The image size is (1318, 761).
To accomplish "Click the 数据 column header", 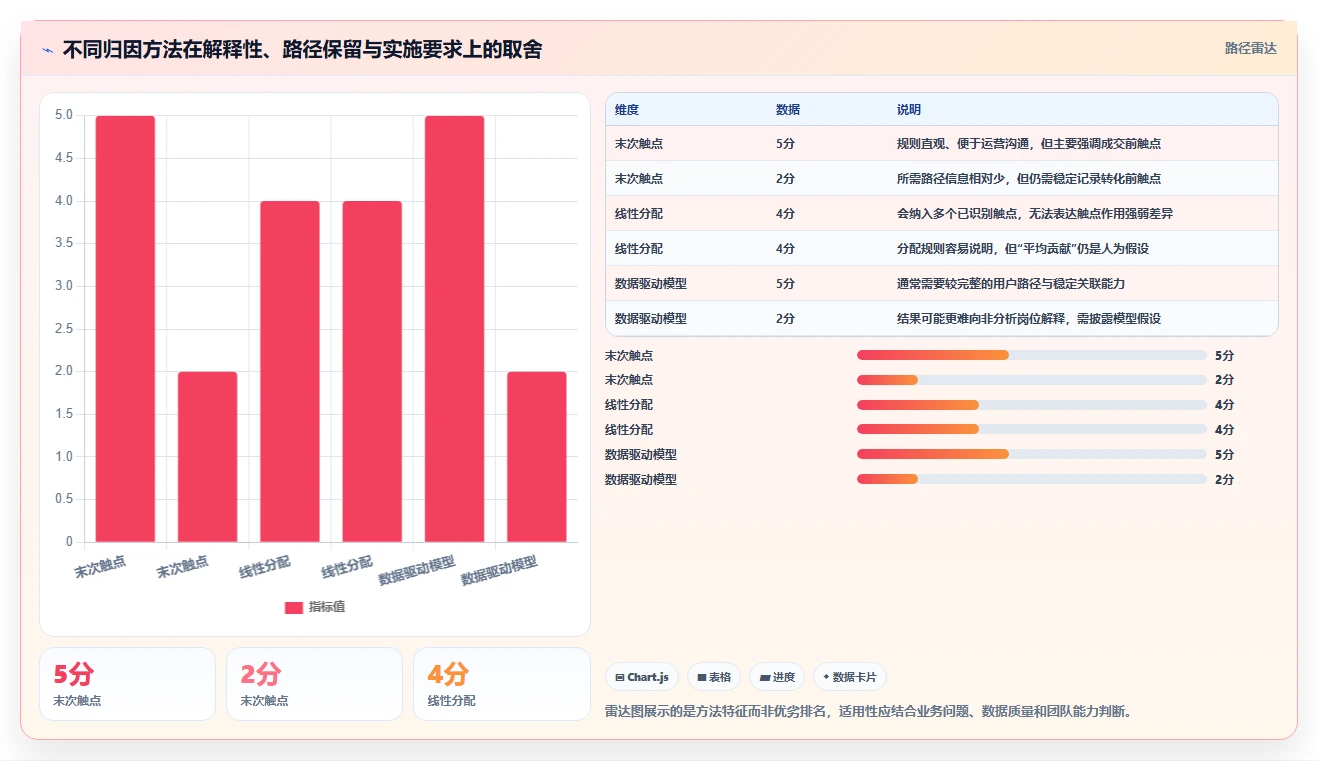I will tap(788, 109).
